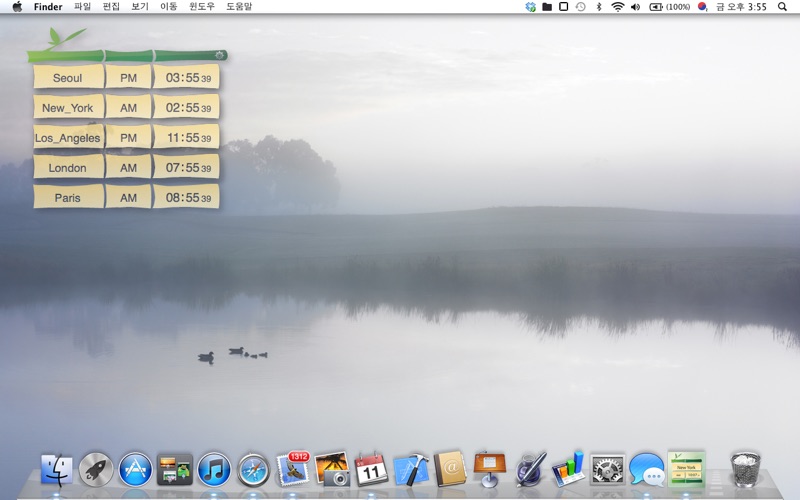
Task: Open the Trash in the Dock
Action: click(x=745, y=468)
